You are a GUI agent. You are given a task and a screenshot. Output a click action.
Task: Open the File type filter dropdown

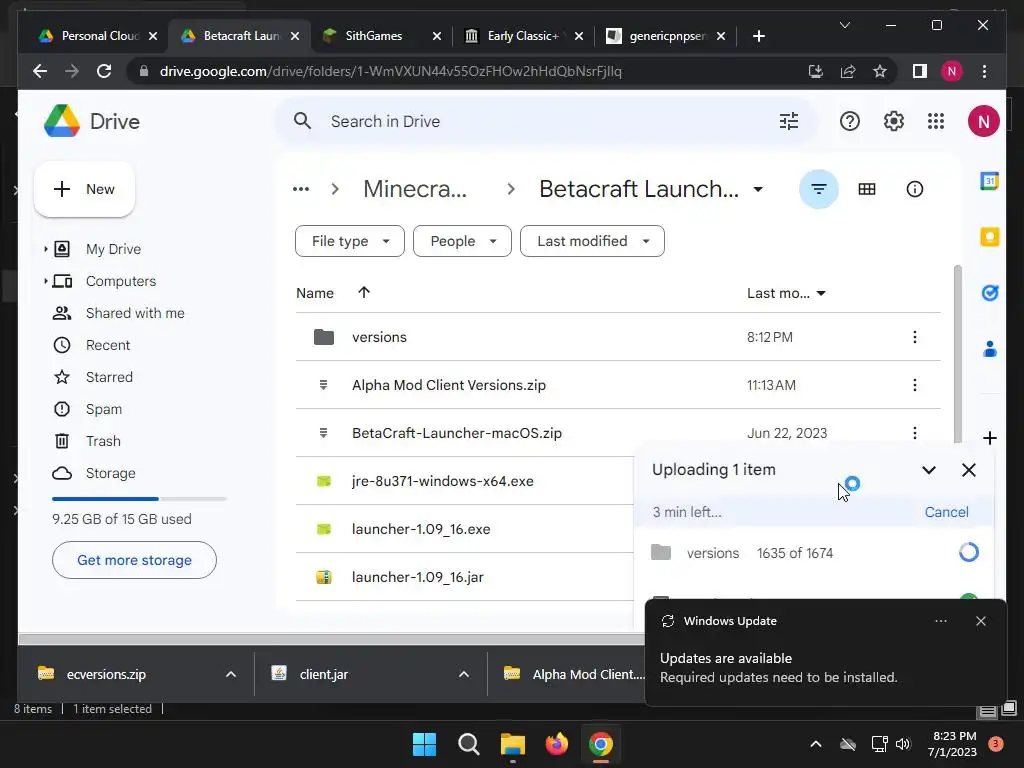click(x=349, y=241)
